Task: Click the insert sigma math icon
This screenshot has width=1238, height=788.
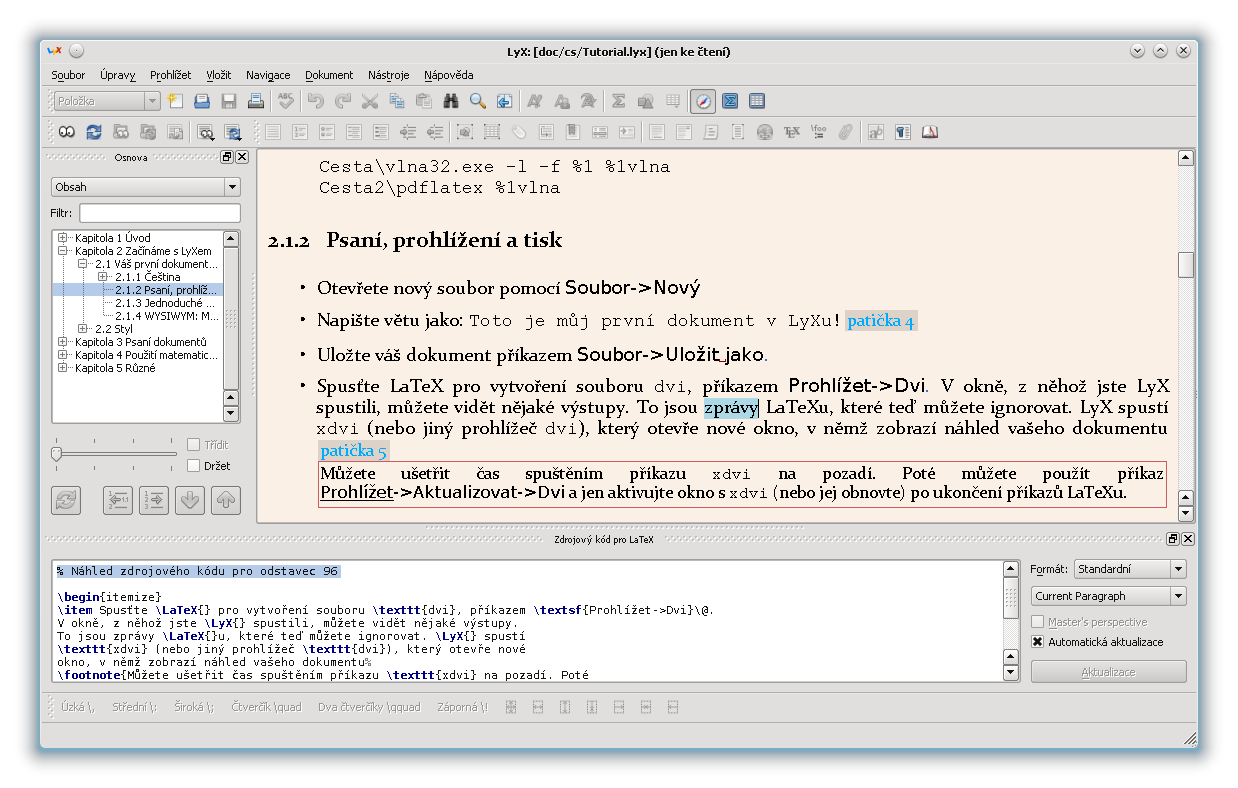Action: (x=619, y=101)
